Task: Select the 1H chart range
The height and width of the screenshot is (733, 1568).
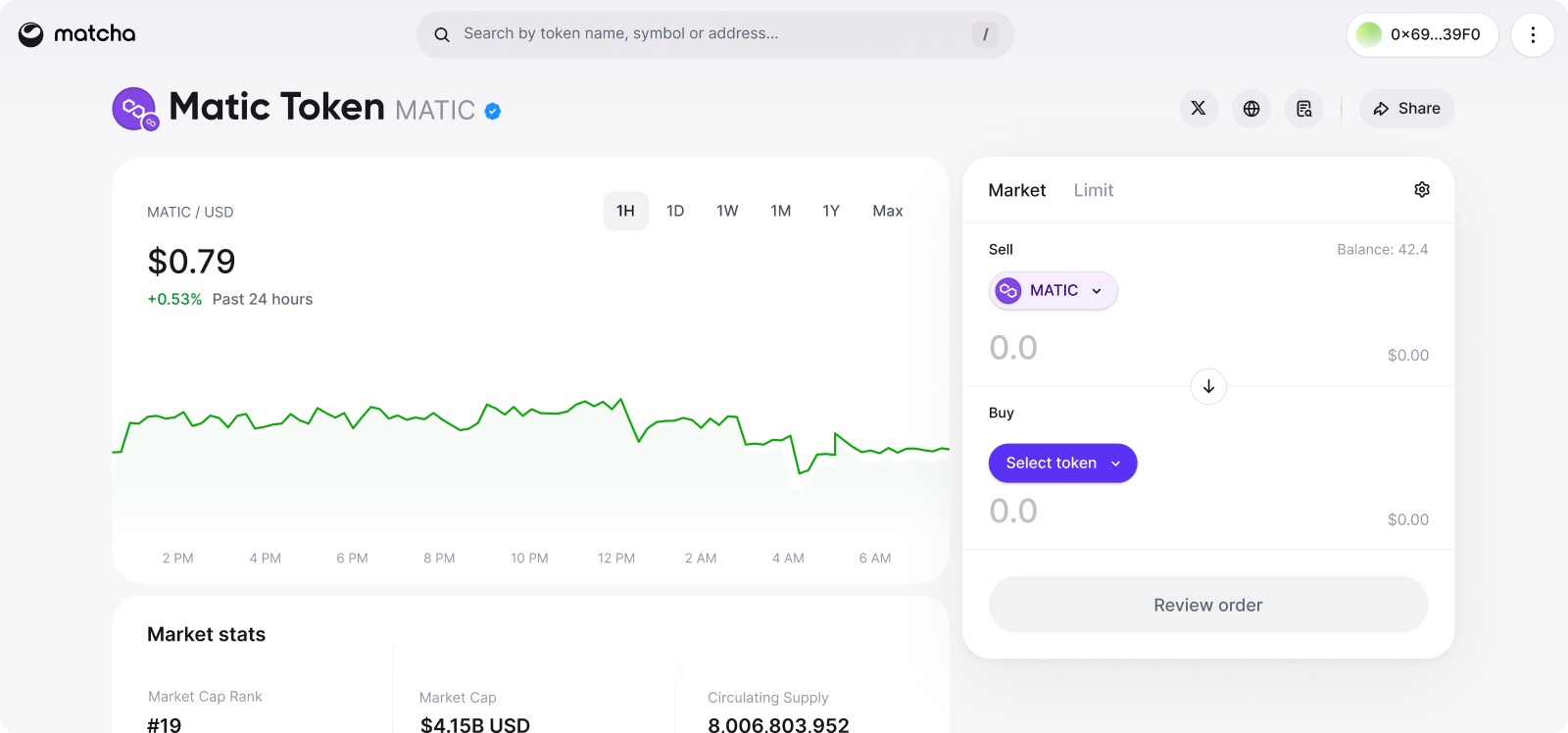Action: coord(625,211)
